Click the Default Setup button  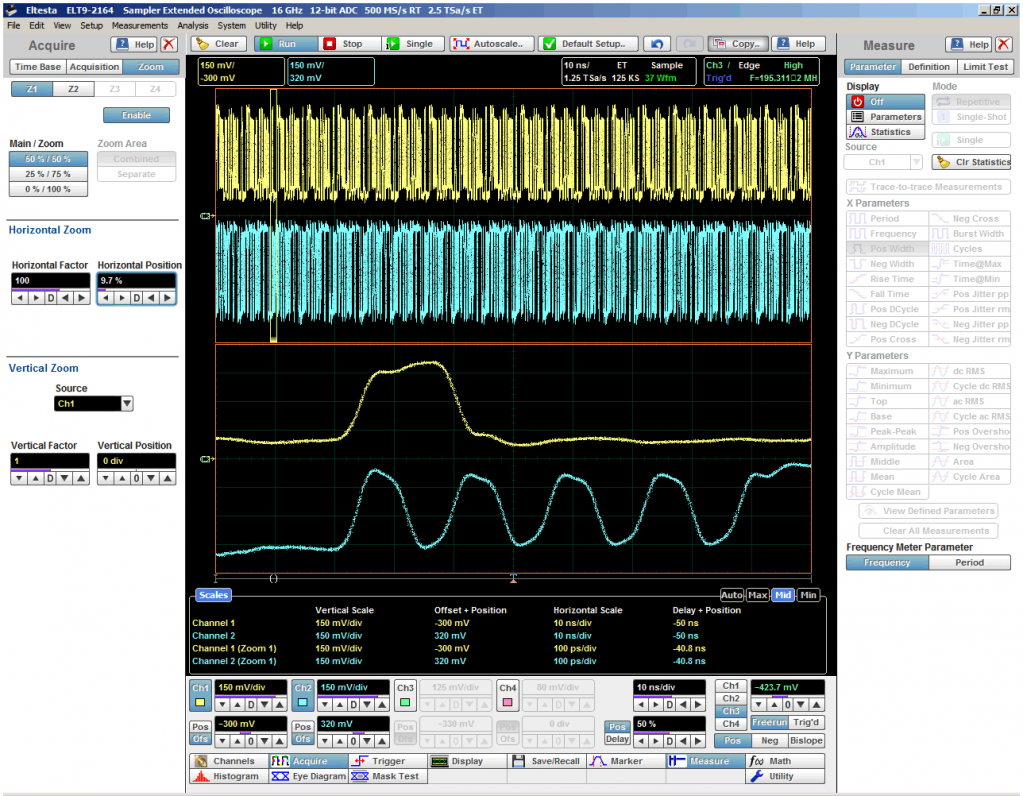click(588, 44)
